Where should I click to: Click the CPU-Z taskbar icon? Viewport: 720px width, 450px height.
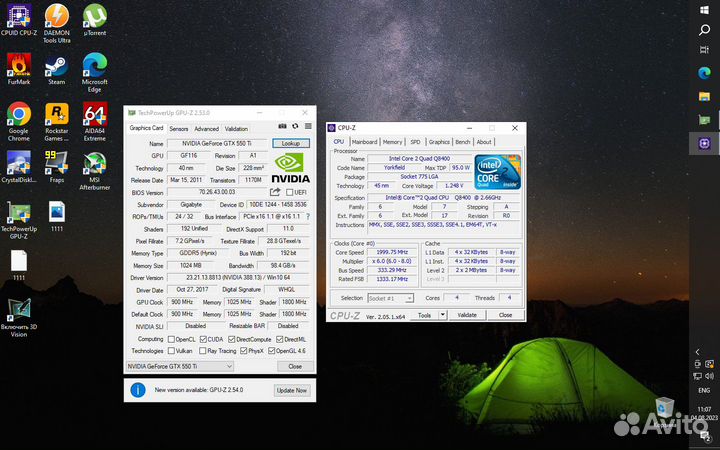pos(704,143)
